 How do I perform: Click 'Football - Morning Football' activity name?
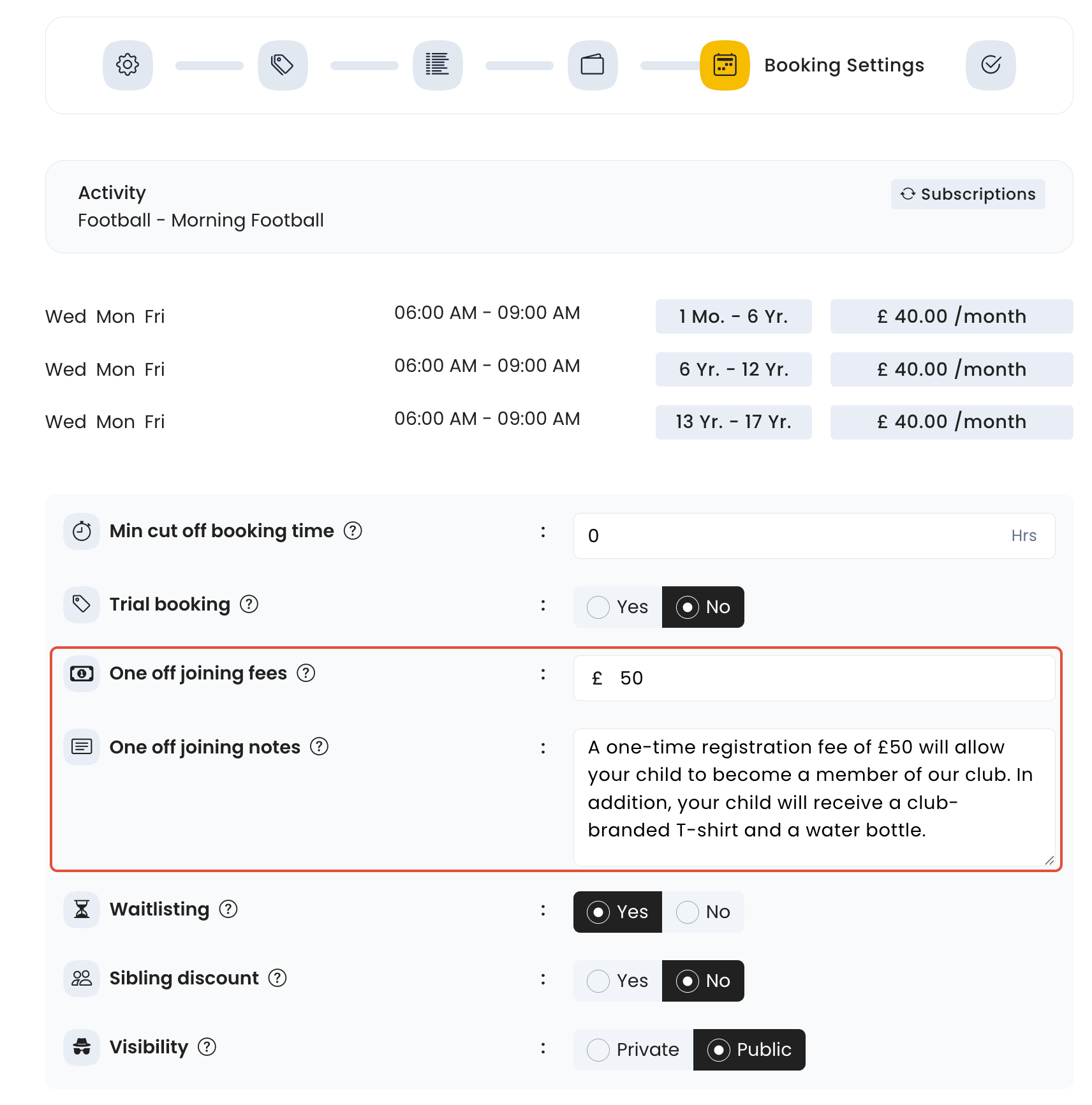tap(201, 220)
